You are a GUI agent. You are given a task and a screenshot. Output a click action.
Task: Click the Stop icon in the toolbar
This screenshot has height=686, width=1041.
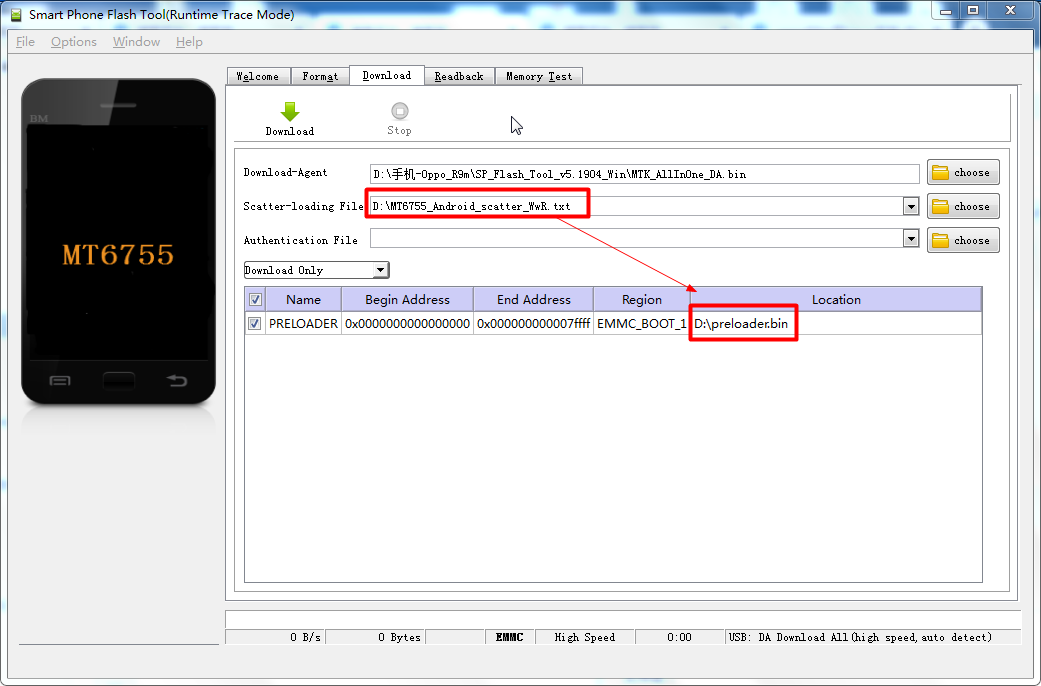click(400, 110)
